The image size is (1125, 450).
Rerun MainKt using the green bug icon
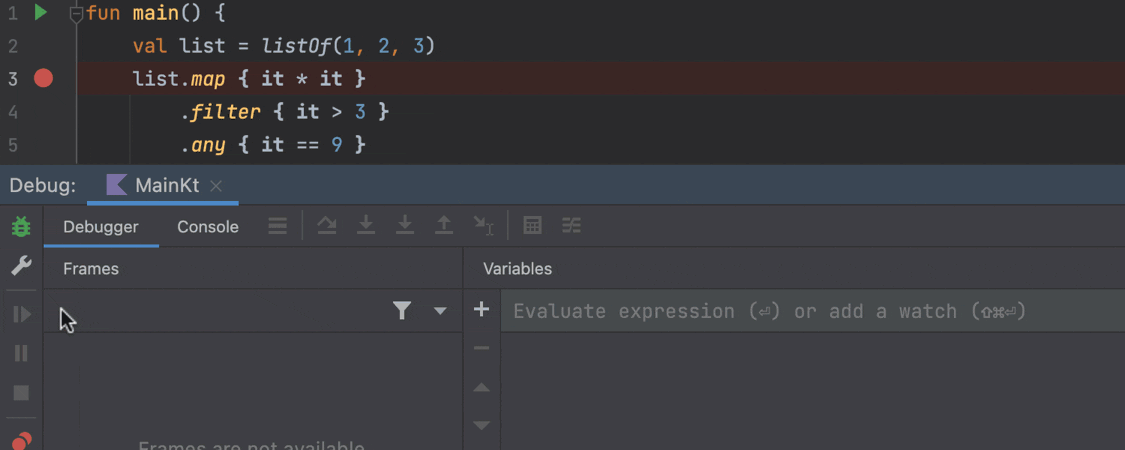[x=22, y=227]
